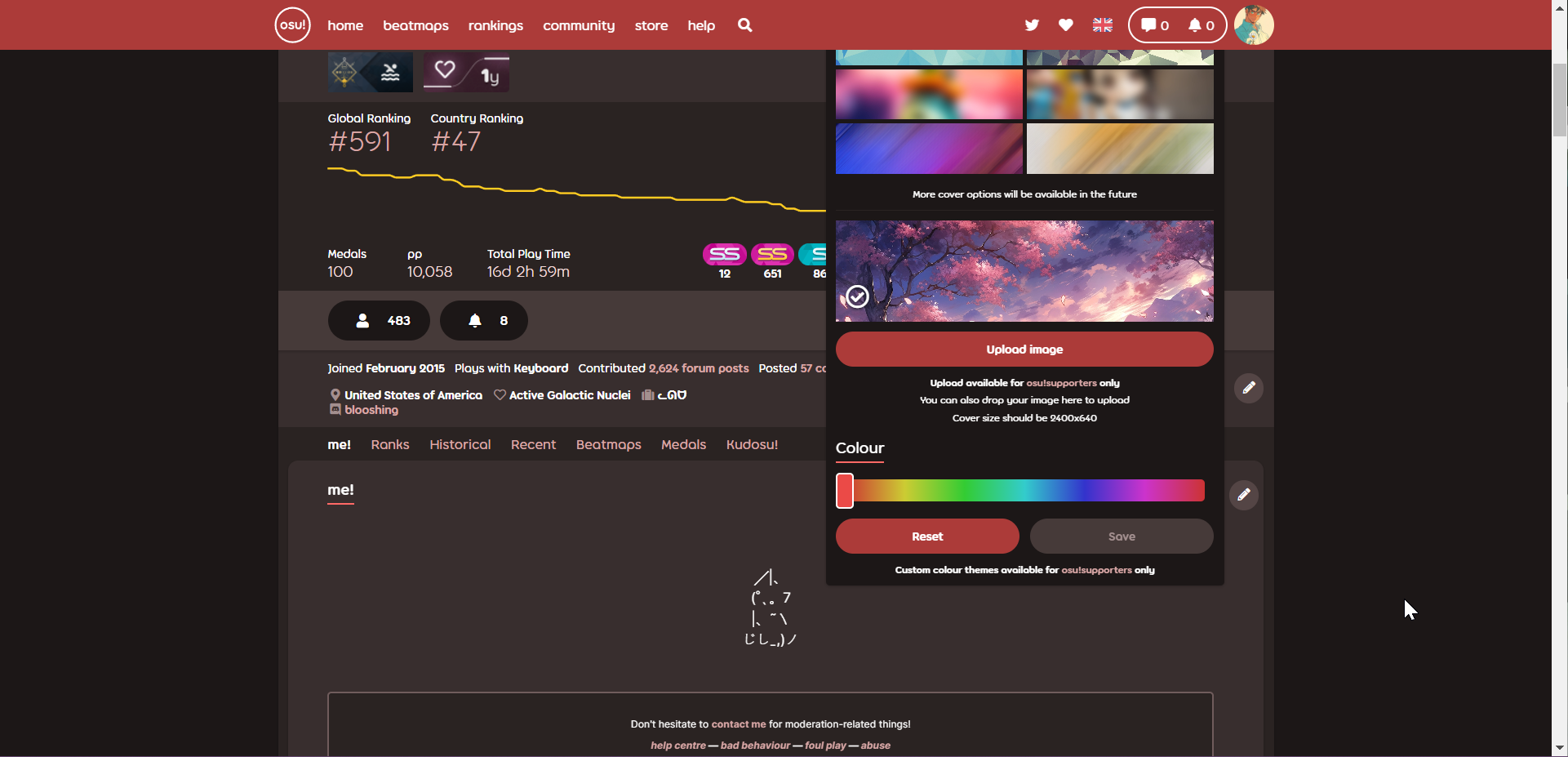
Task: Open the user avatar menu
Action: (x=1254, y=24)
